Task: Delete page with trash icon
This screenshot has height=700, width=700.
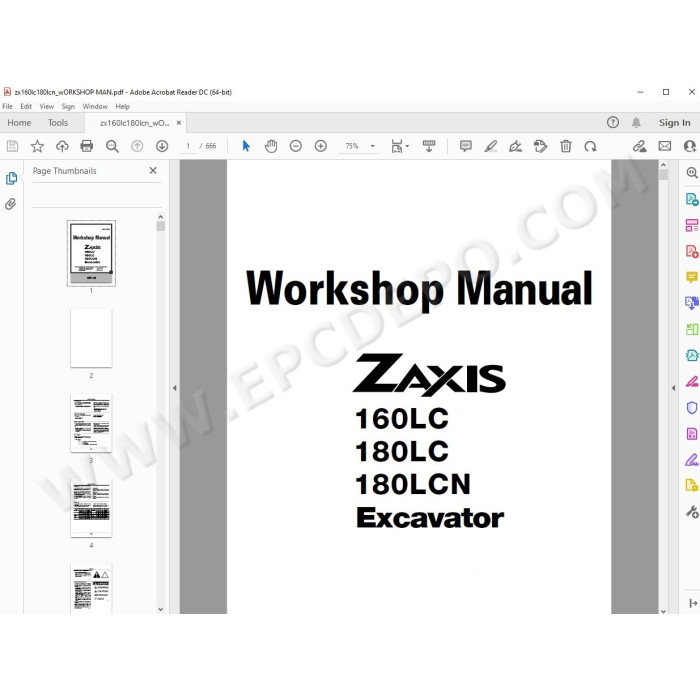Action: point(566,146)
